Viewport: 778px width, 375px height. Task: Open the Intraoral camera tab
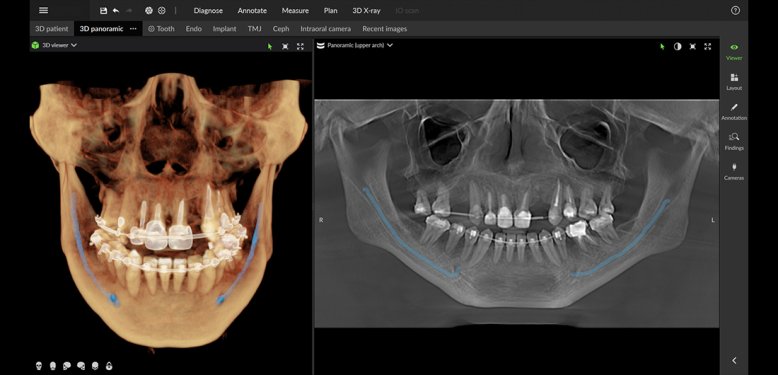coord(325,29)
